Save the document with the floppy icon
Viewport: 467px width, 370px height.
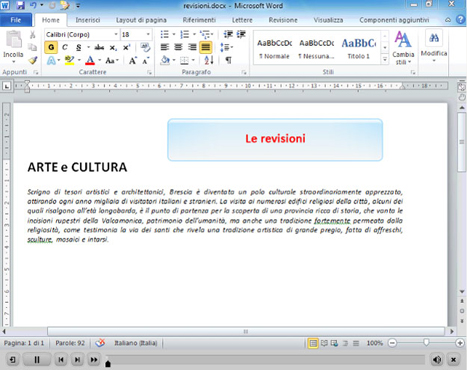pos(20,5)
